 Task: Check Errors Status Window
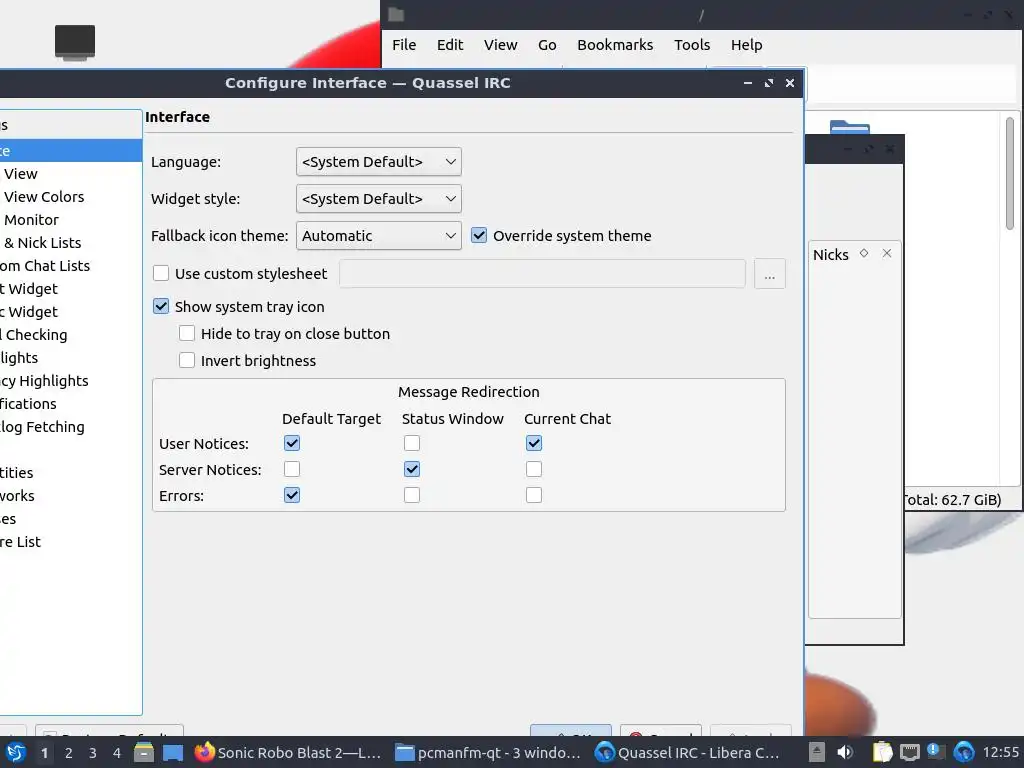point(411,495)
